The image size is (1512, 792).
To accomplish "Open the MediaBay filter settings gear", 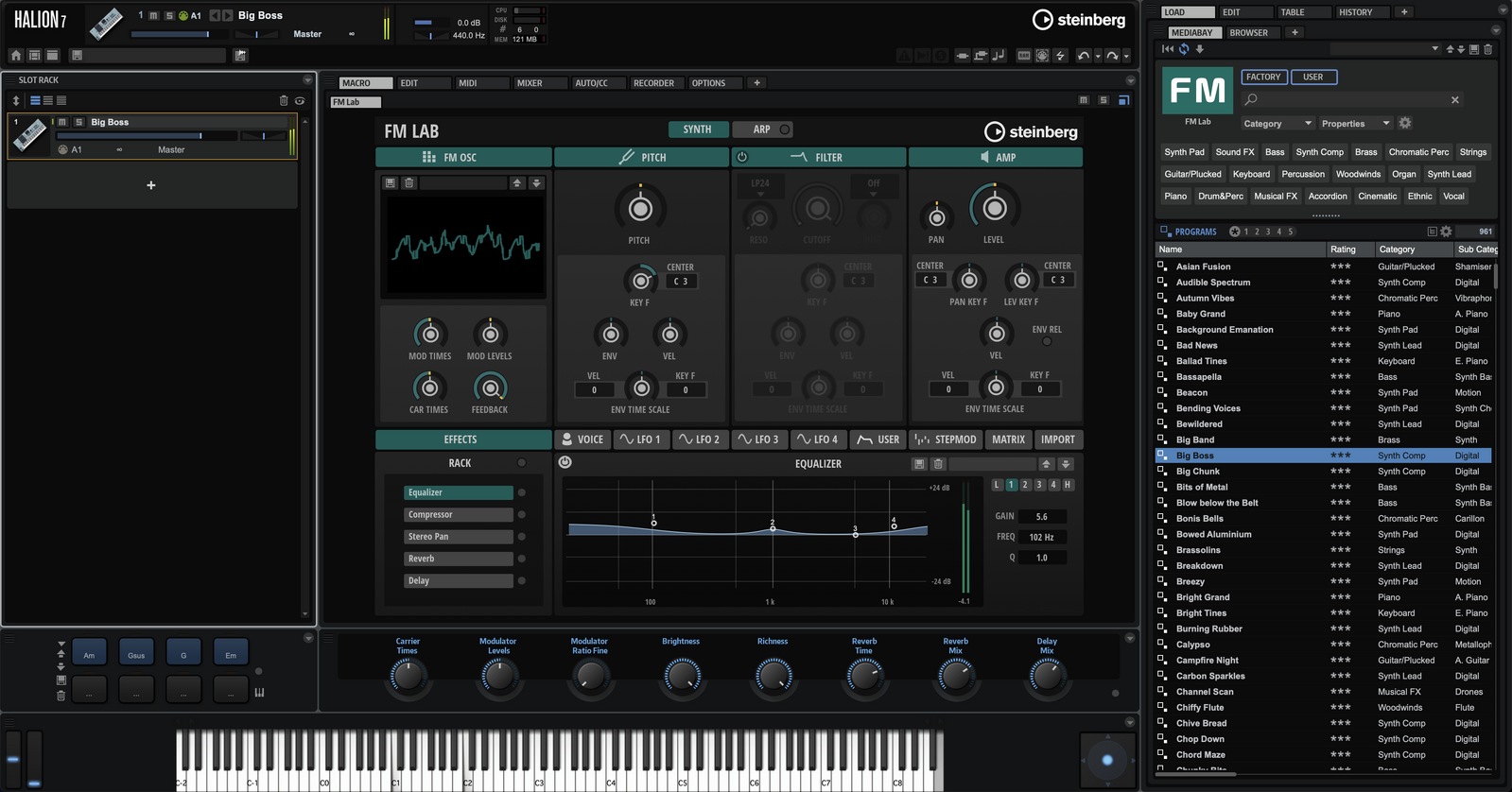I will coord(1405,123).
